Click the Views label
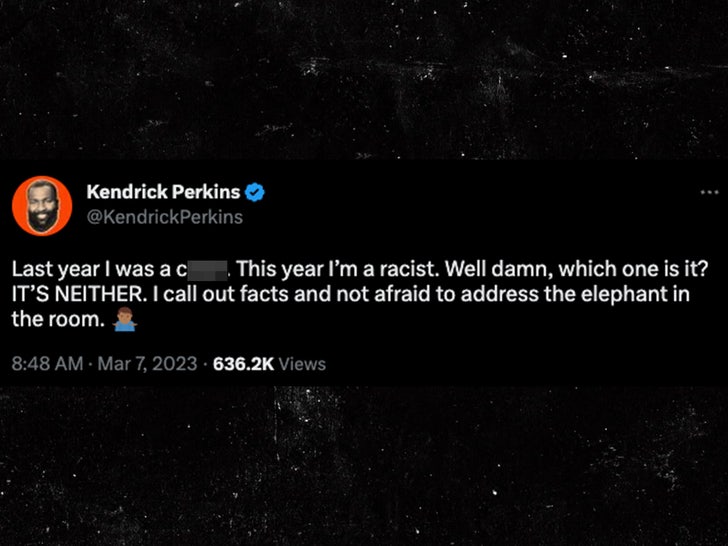Image resolution: width=728 pixels, height=546 pixels. coord(302,364)
